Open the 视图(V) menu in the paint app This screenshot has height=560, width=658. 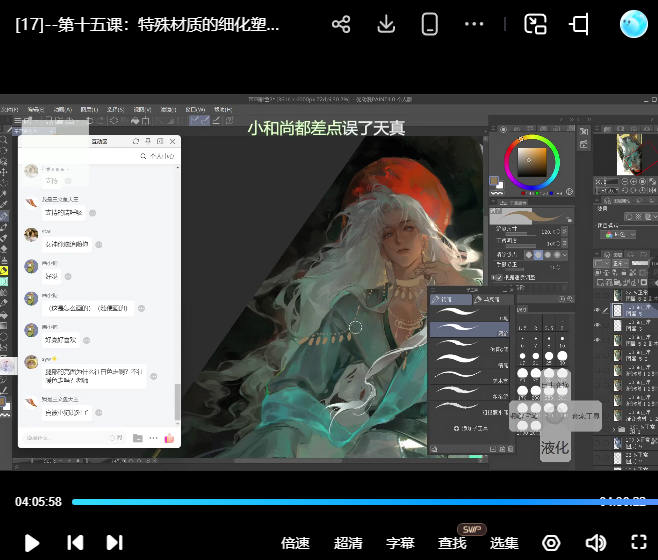coord(142,109)
